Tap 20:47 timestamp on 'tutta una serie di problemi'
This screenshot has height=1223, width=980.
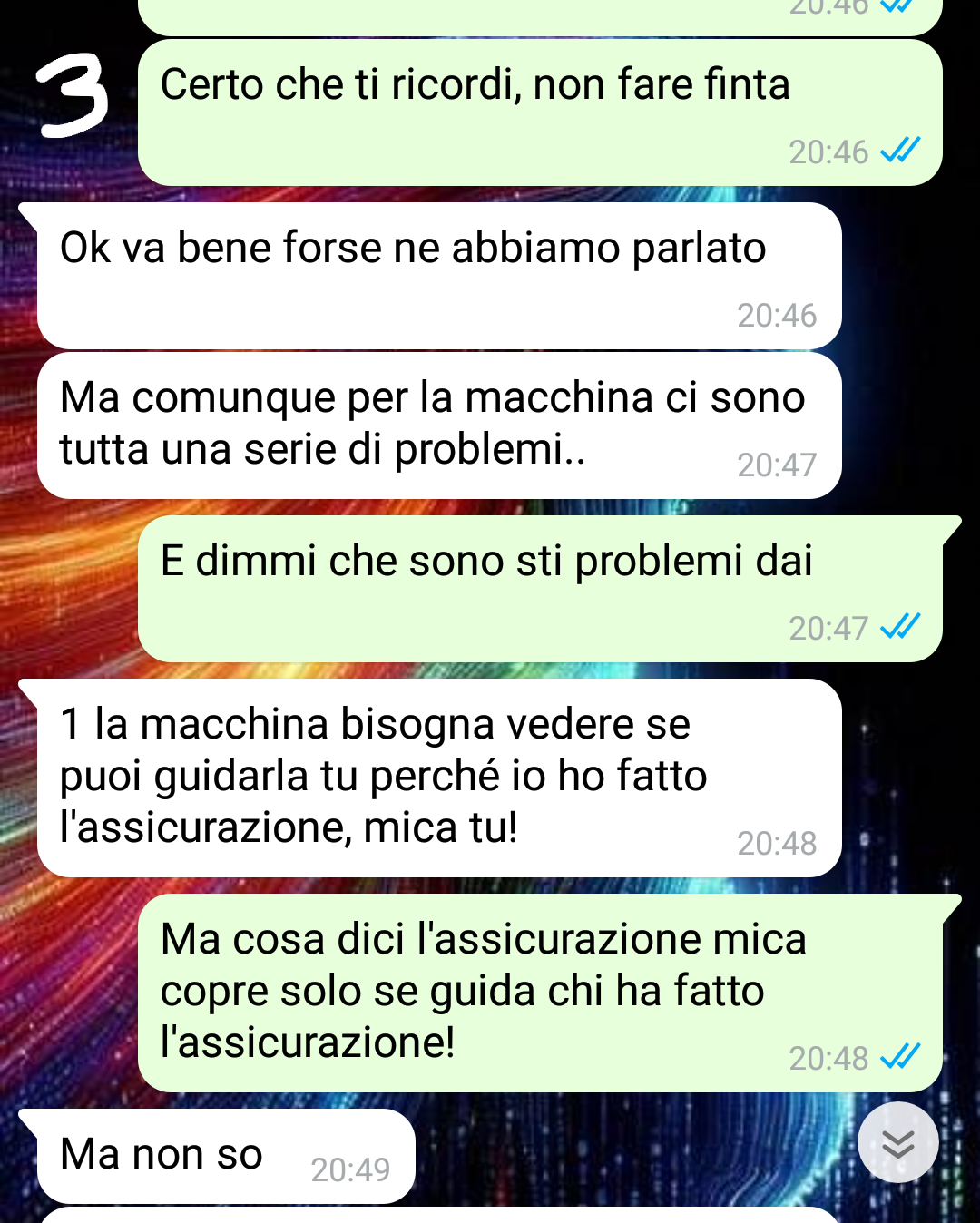coord(777,465)
